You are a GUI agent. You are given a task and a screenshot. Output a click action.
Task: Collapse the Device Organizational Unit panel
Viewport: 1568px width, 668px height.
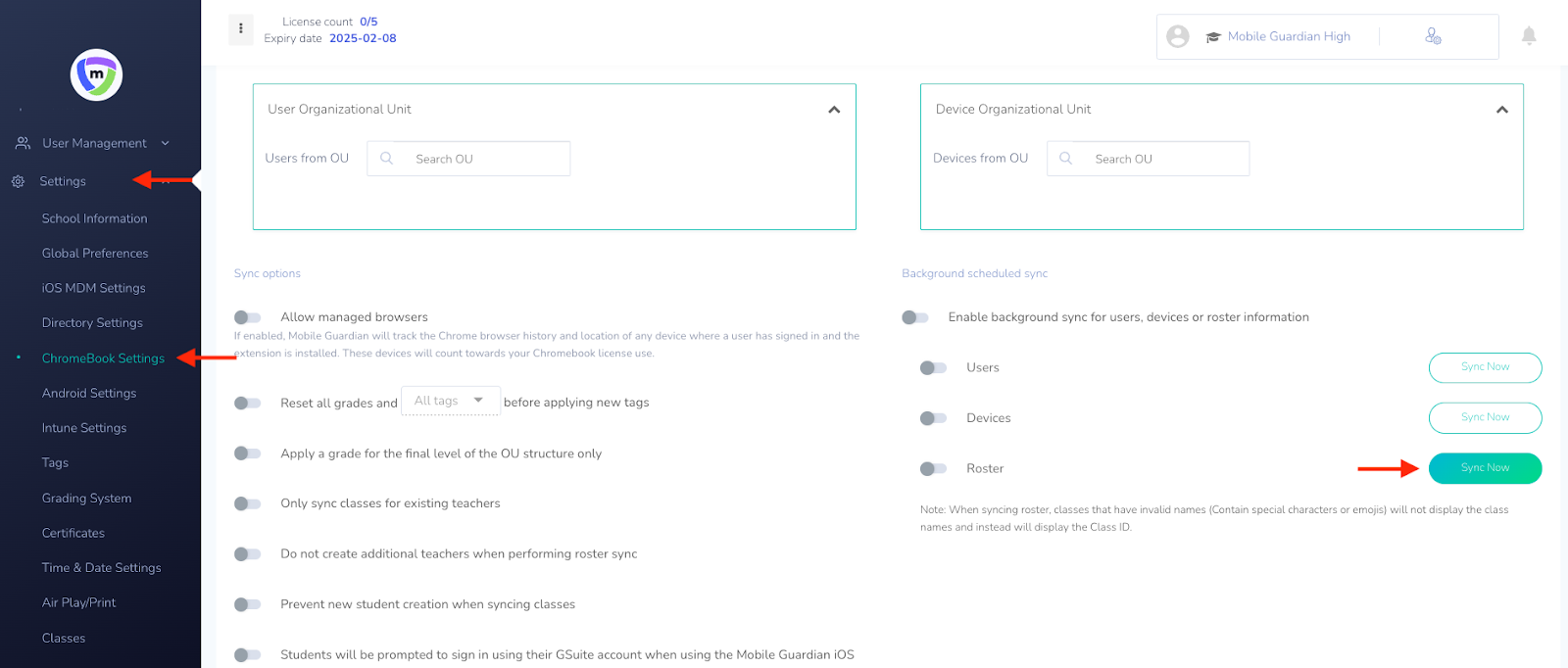pyautogui.click(x=1501, y=110)
